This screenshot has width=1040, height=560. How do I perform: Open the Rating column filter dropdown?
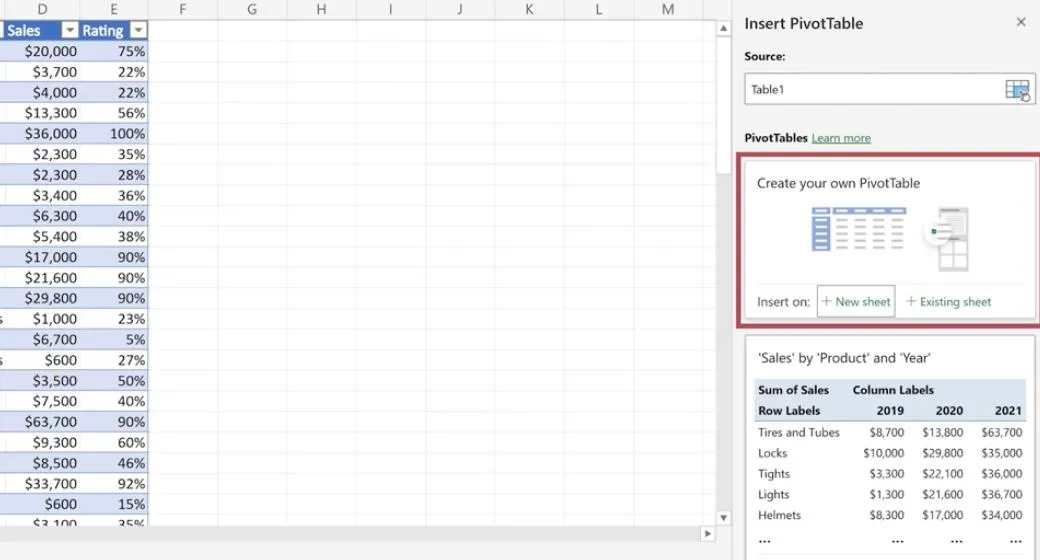[x=138, y=31]
